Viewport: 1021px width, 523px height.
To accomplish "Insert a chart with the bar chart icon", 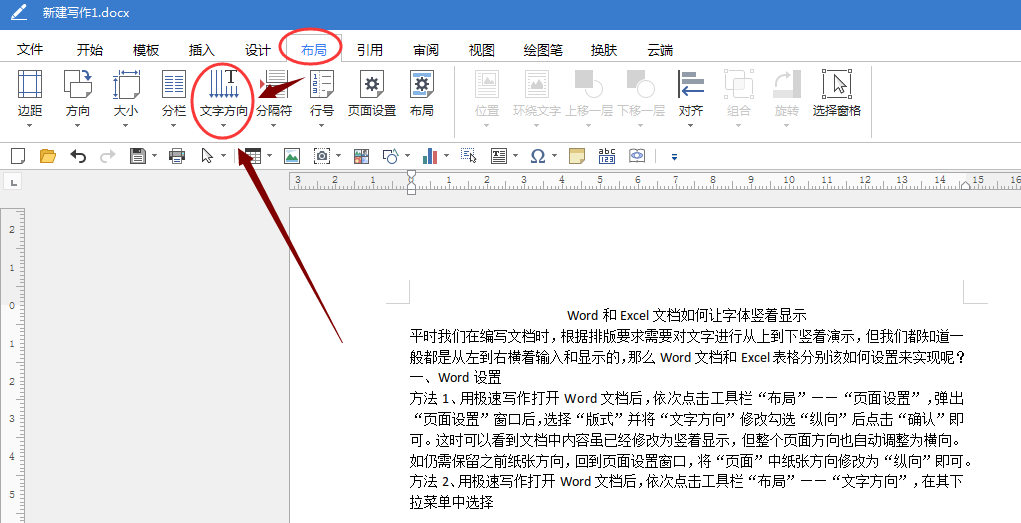I will (x=430, y=156).
